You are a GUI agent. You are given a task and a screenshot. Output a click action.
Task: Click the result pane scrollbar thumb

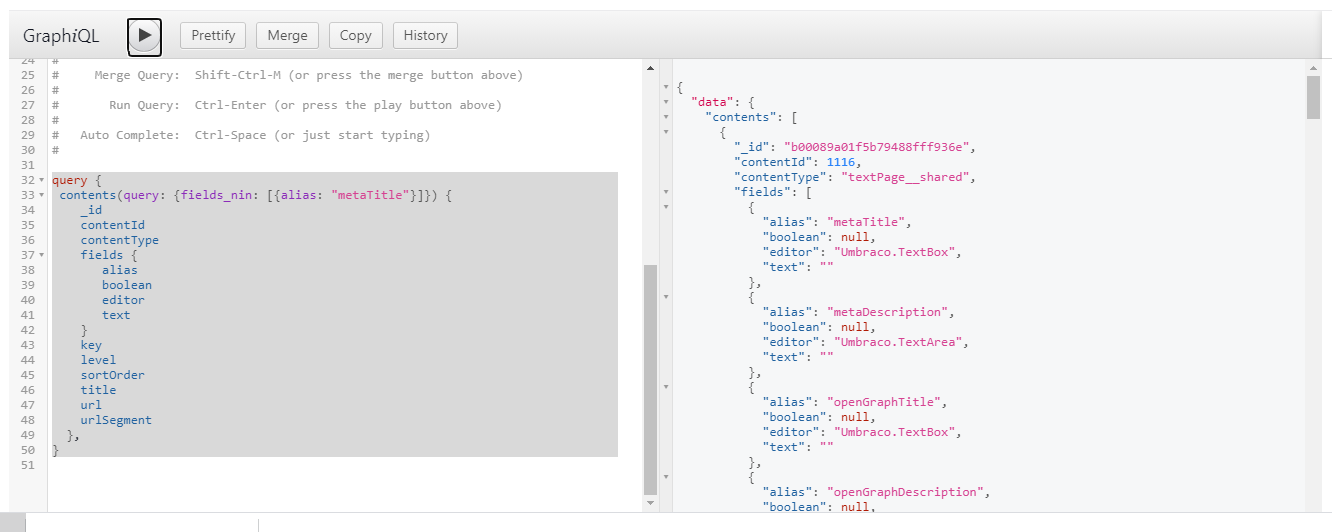point(1313,97)
